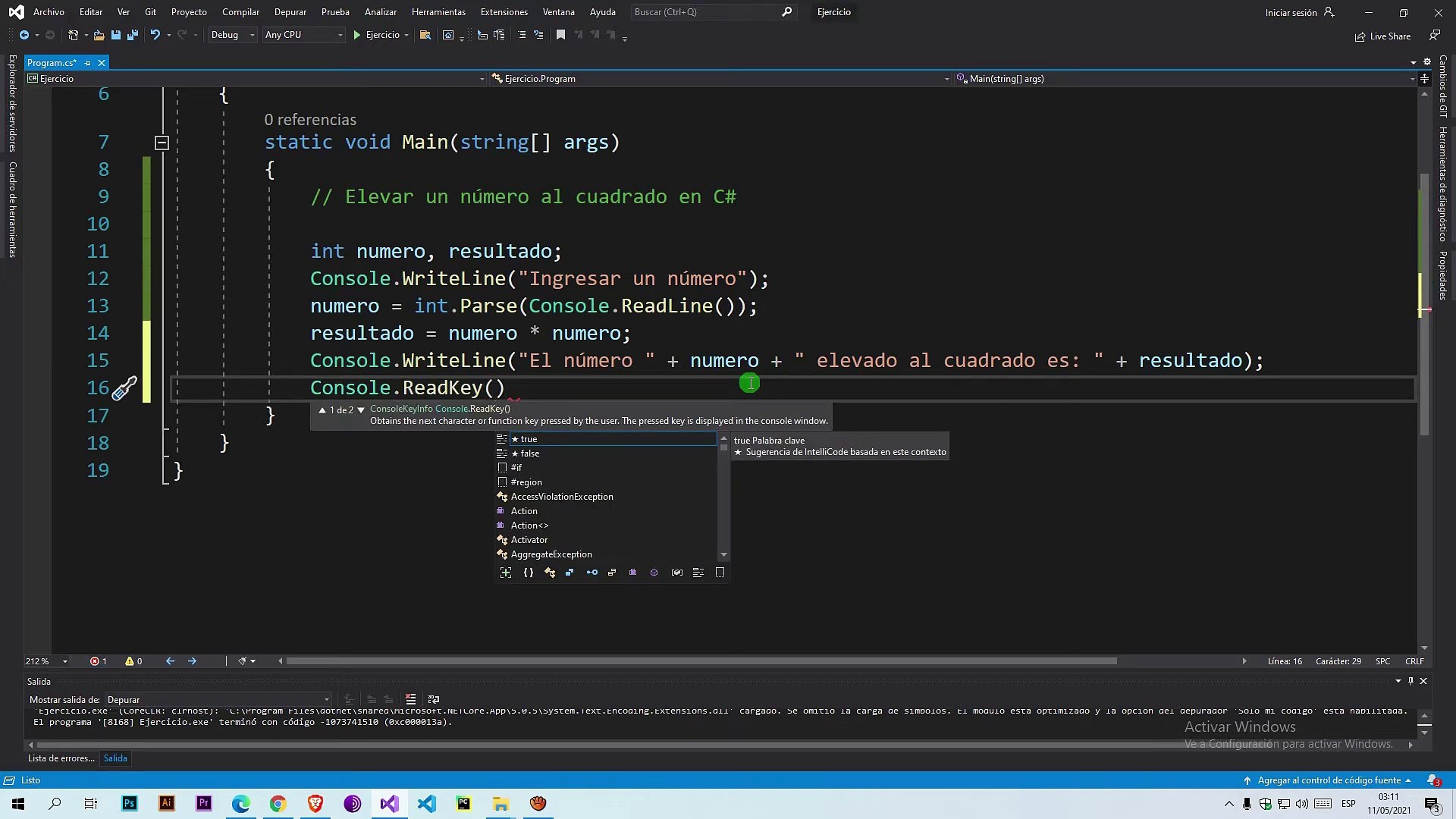1456x819 pixels.
Task: Open Live Share from the toolbar
Action: [1382, 36]
